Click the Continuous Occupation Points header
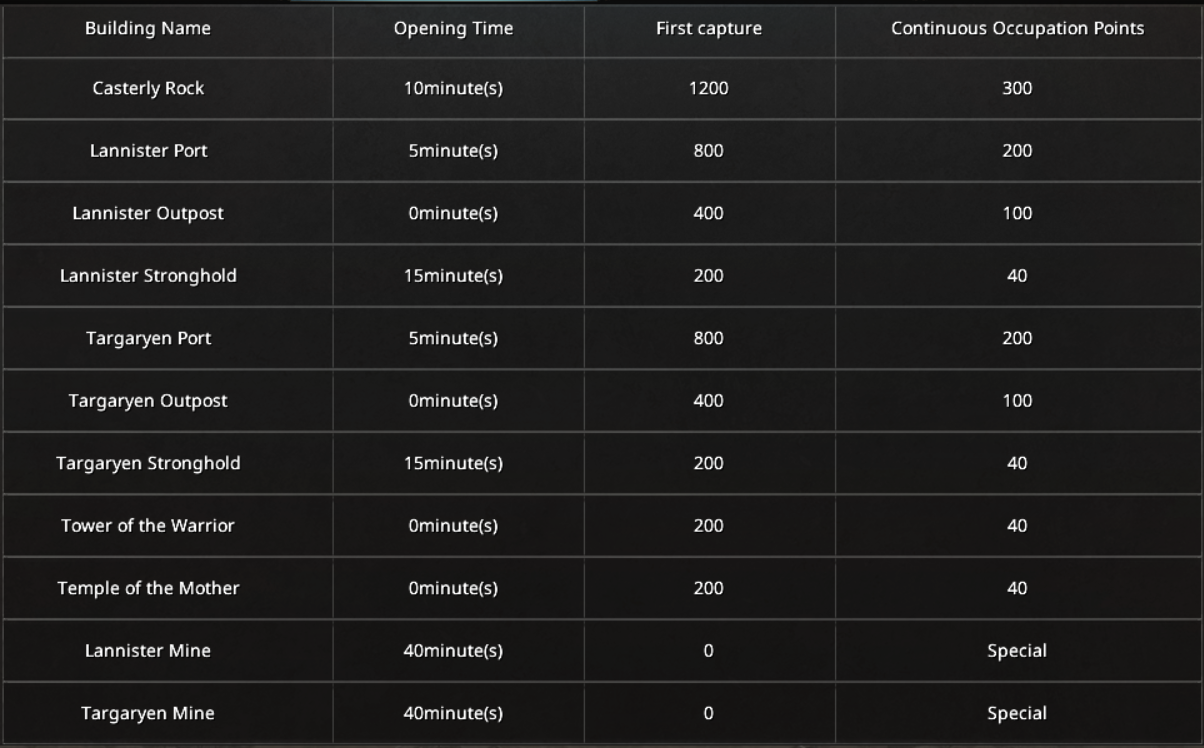 (x=1017, y=28)
